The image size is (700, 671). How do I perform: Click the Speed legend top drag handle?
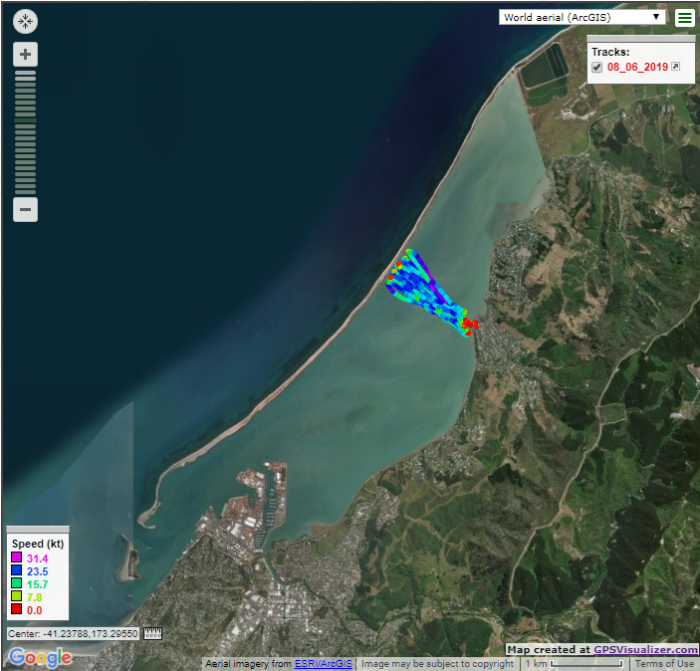37,529
